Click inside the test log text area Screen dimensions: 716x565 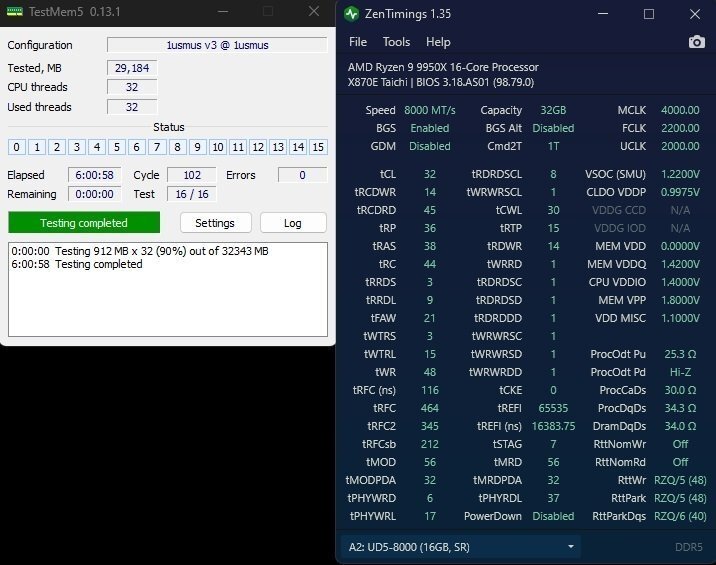[167, 300]
